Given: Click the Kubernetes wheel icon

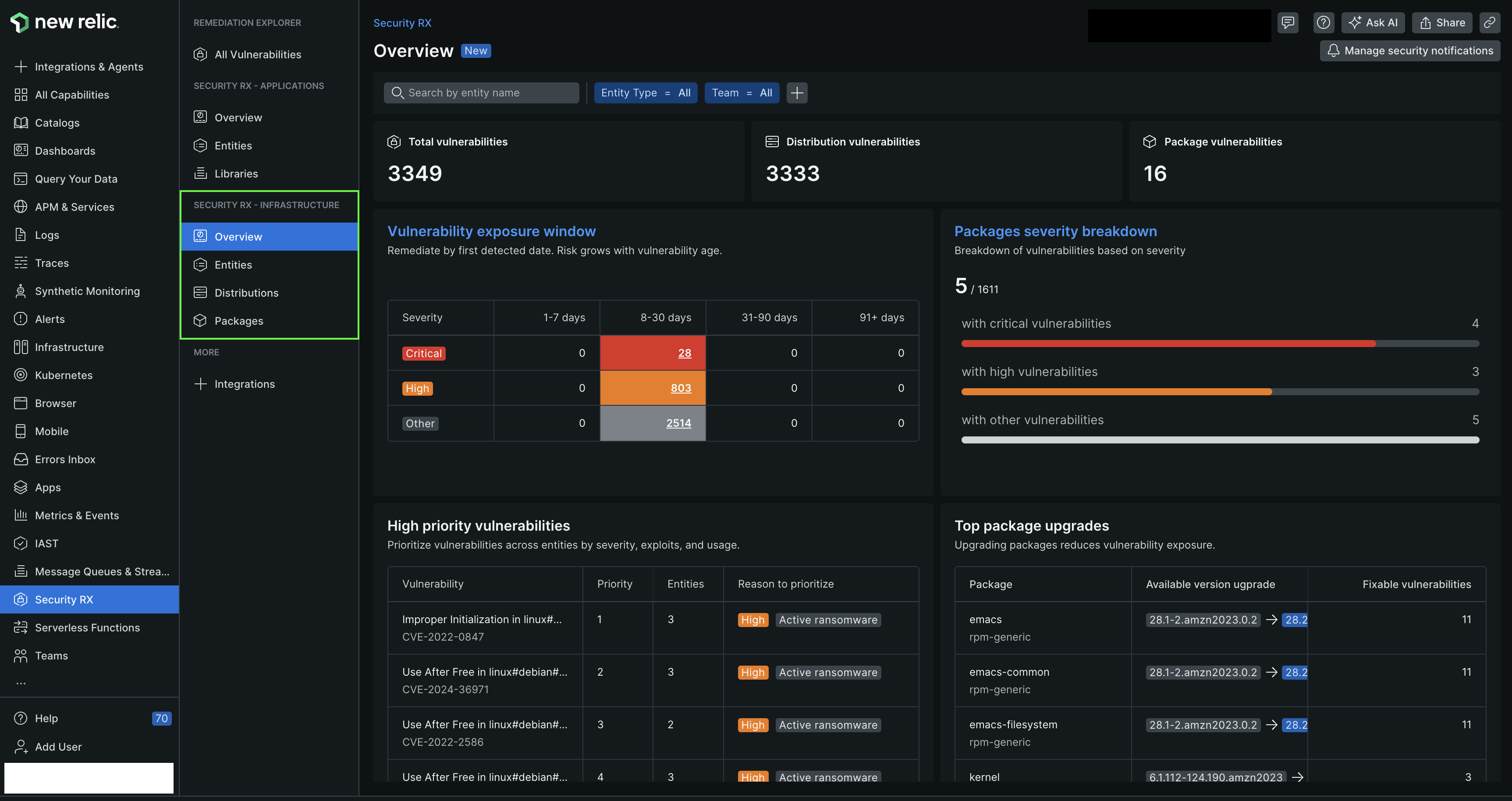Looking at the screenshot, I should point(21,375).
